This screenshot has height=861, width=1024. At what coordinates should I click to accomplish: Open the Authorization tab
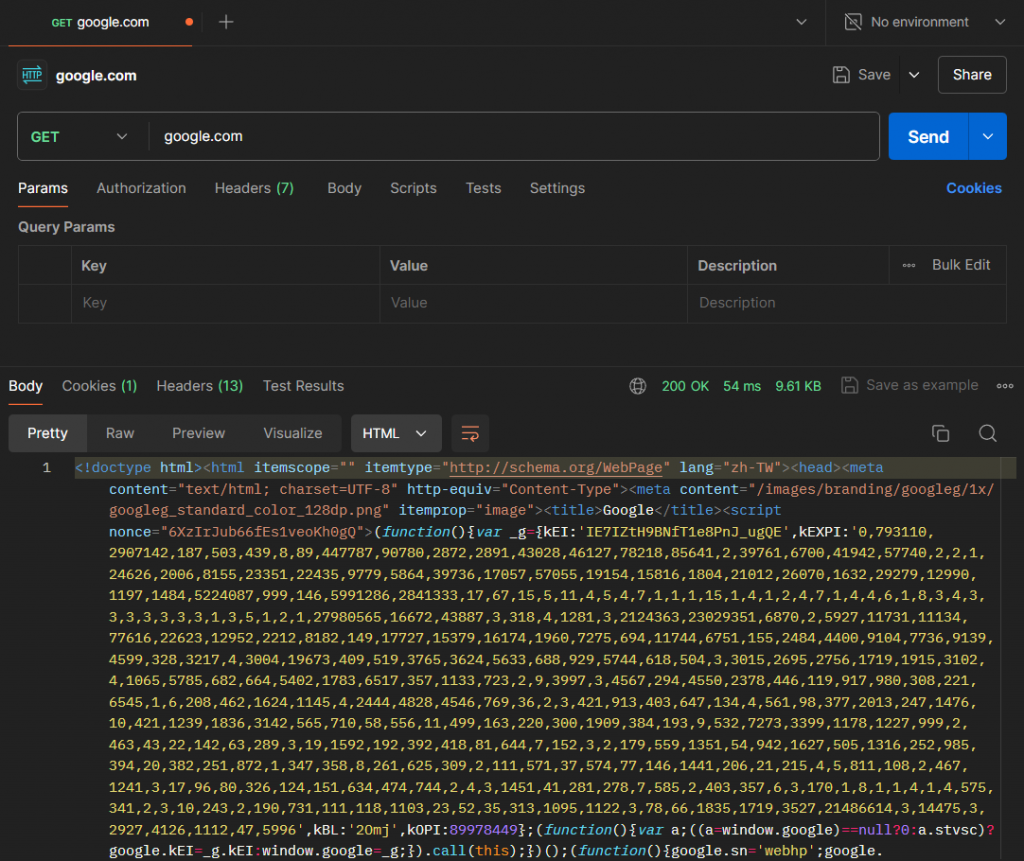141,188
